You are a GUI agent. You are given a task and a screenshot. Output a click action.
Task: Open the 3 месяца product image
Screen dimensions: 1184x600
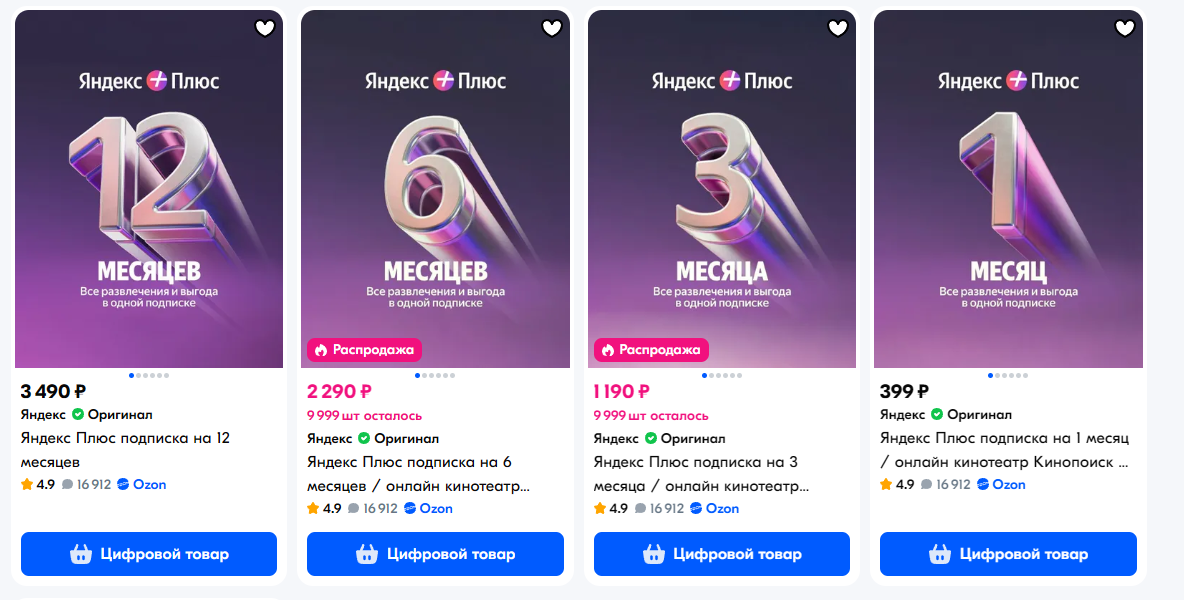722,189
